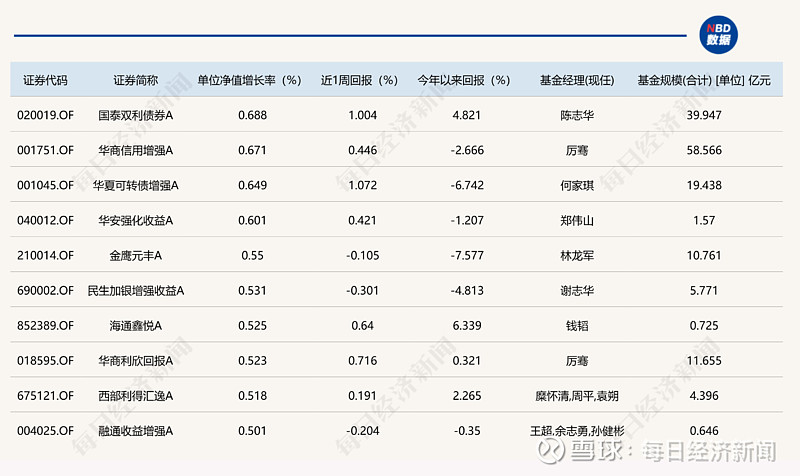This screenshot has width=800, height=476.
Task: Click the 近1周回报 (%) column header
Action: pyautogui.click(x=360, y=80)
